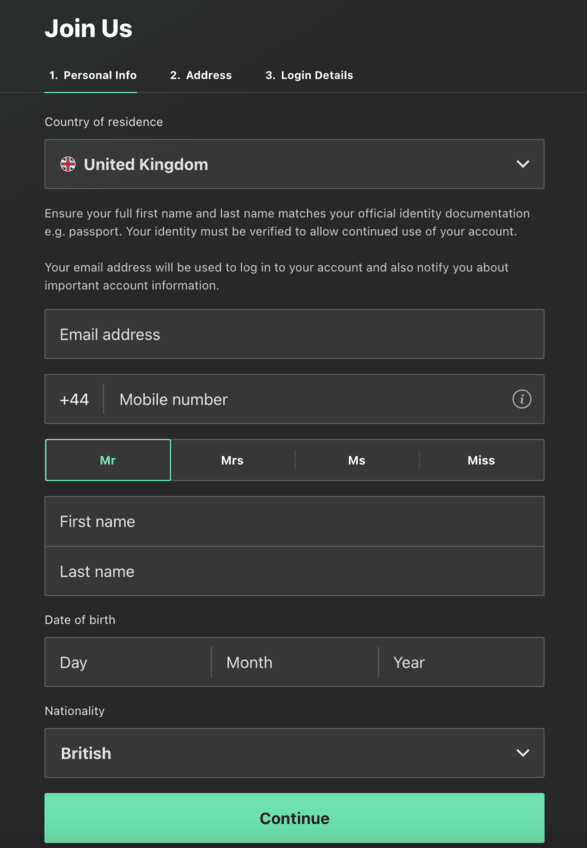
Task: Select the Miss title option
Action: [x=481, y=460]
